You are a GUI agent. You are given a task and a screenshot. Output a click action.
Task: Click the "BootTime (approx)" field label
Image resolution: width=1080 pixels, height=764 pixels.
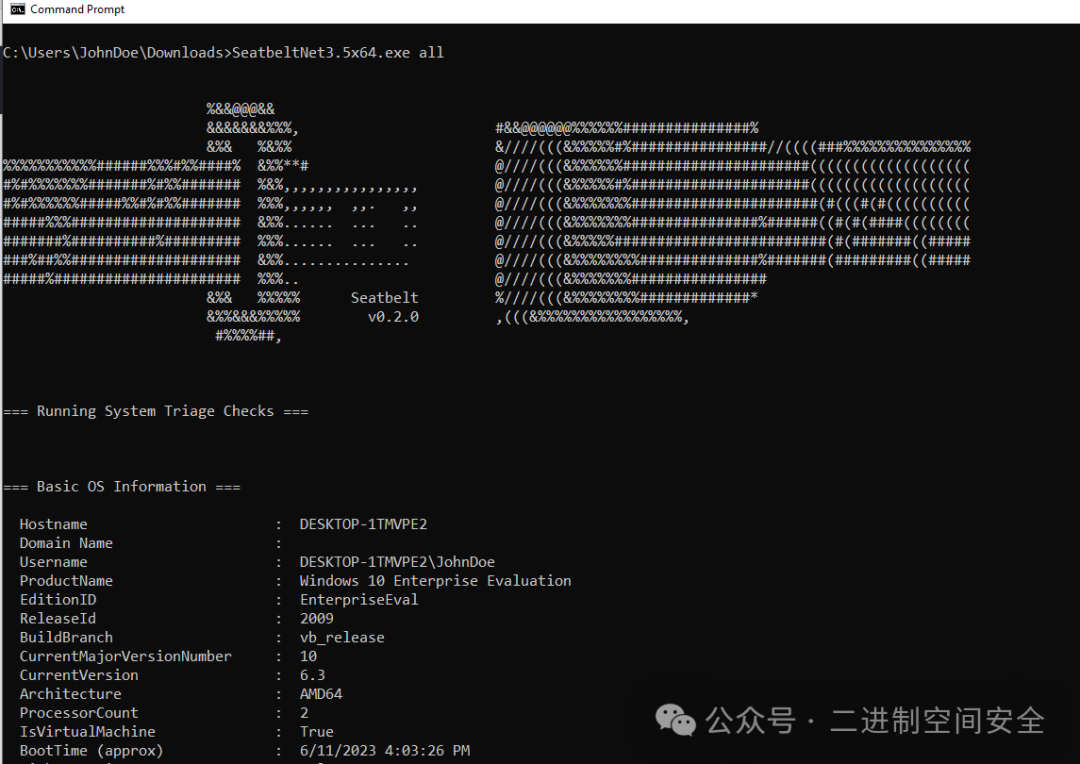click(92, 750)
